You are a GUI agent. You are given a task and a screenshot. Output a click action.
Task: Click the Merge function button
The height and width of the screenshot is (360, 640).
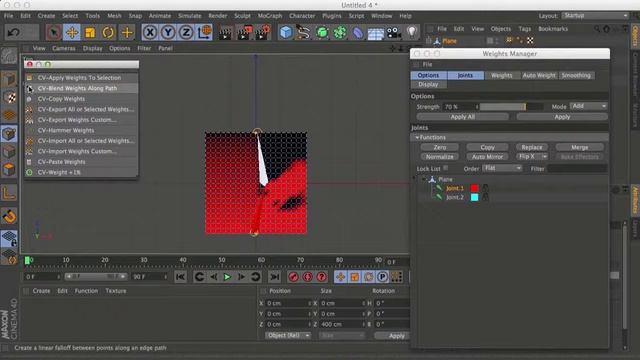[x=580, y=147]
